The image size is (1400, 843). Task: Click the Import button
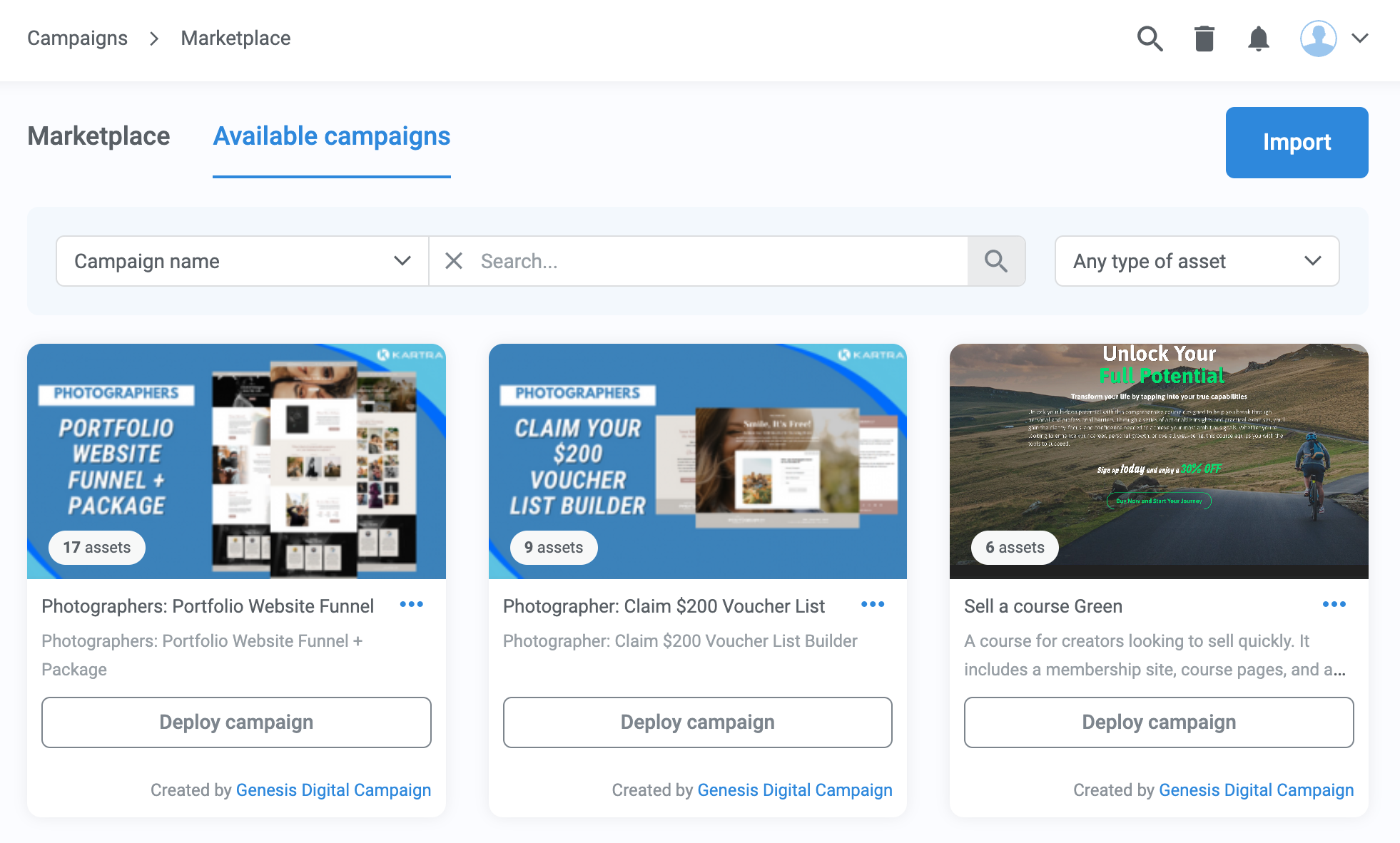pyautogui.click(x=1297, y=142)
